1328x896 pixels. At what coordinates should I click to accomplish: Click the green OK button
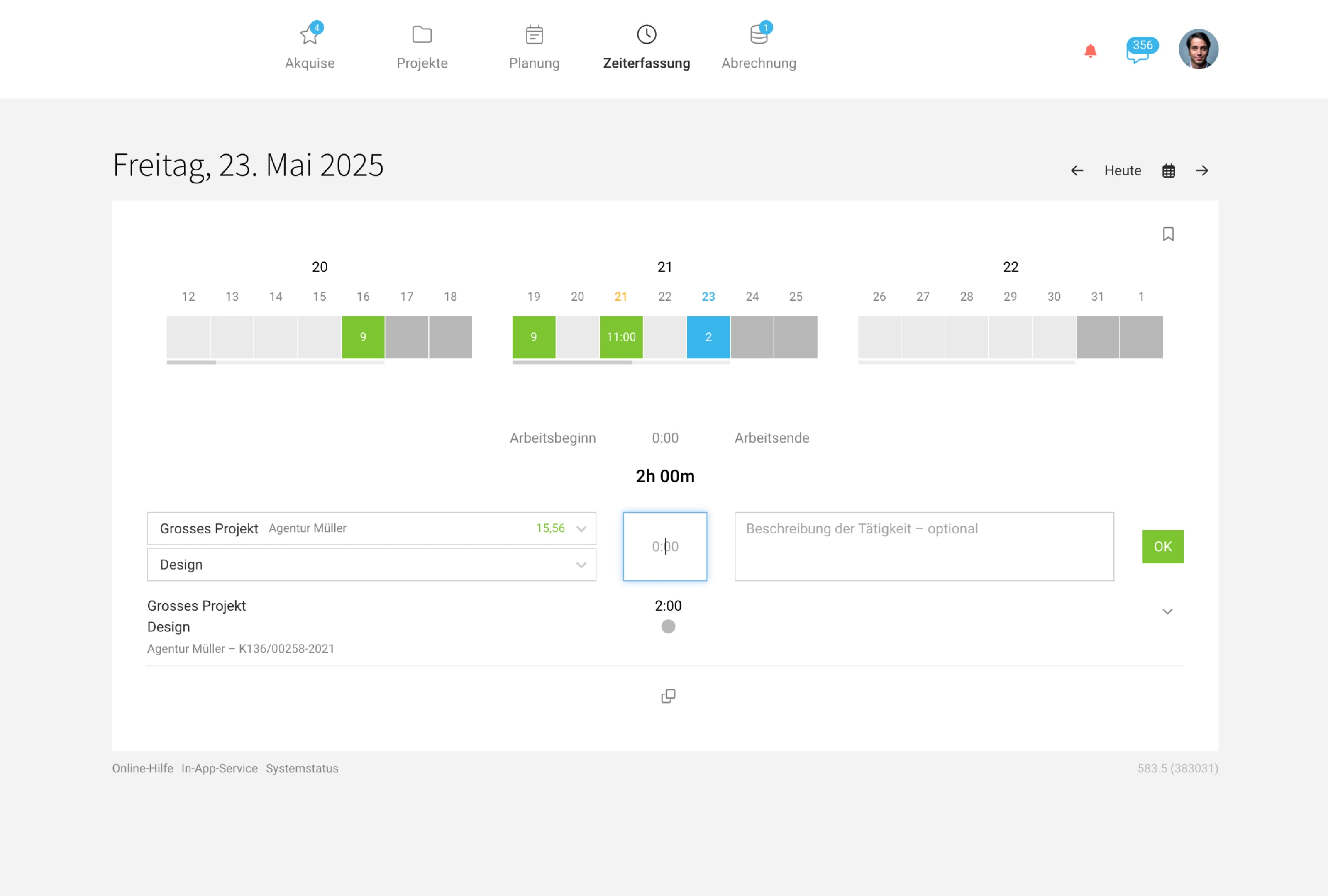(x=1162, y=546)
